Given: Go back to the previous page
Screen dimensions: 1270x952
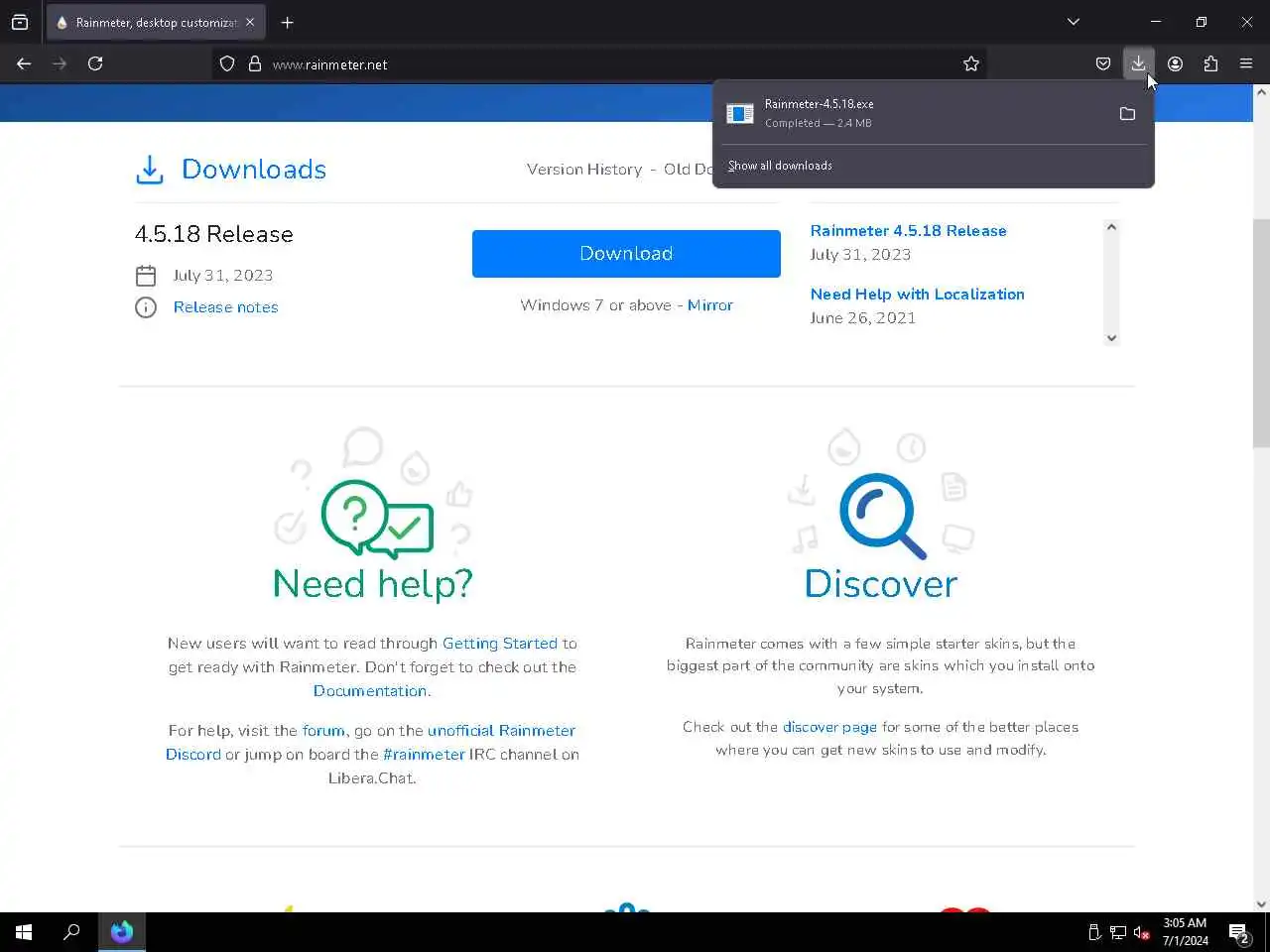Looking at the screenshot, I should coord(24,63).
